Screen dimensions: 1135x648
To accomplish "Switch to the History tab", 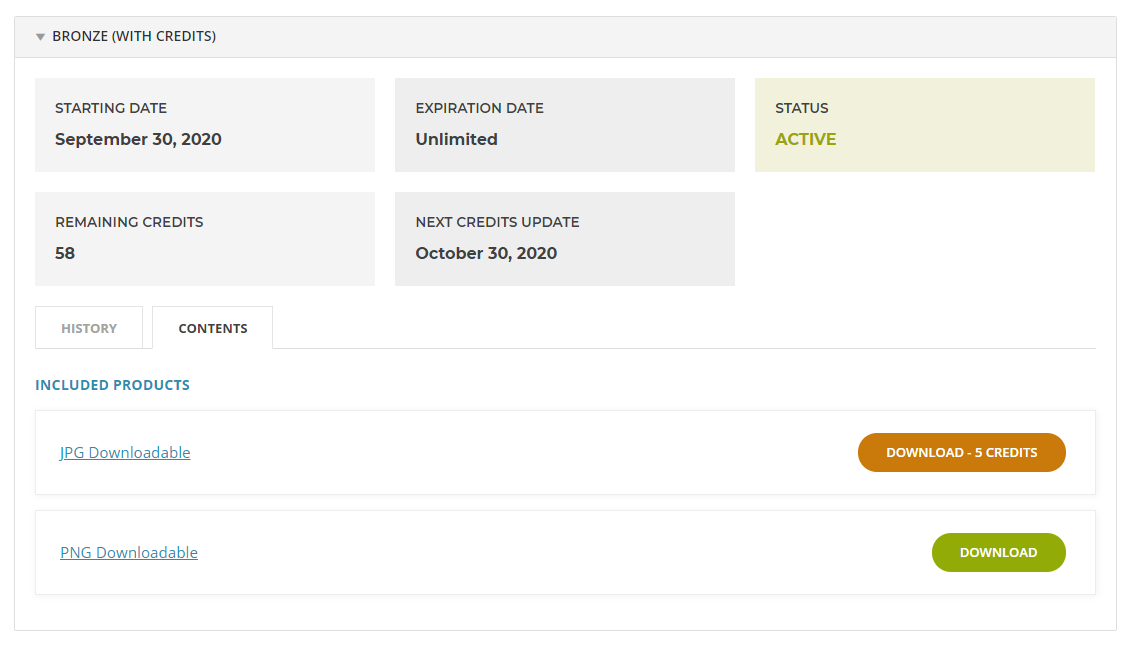I will coord(89,328).
